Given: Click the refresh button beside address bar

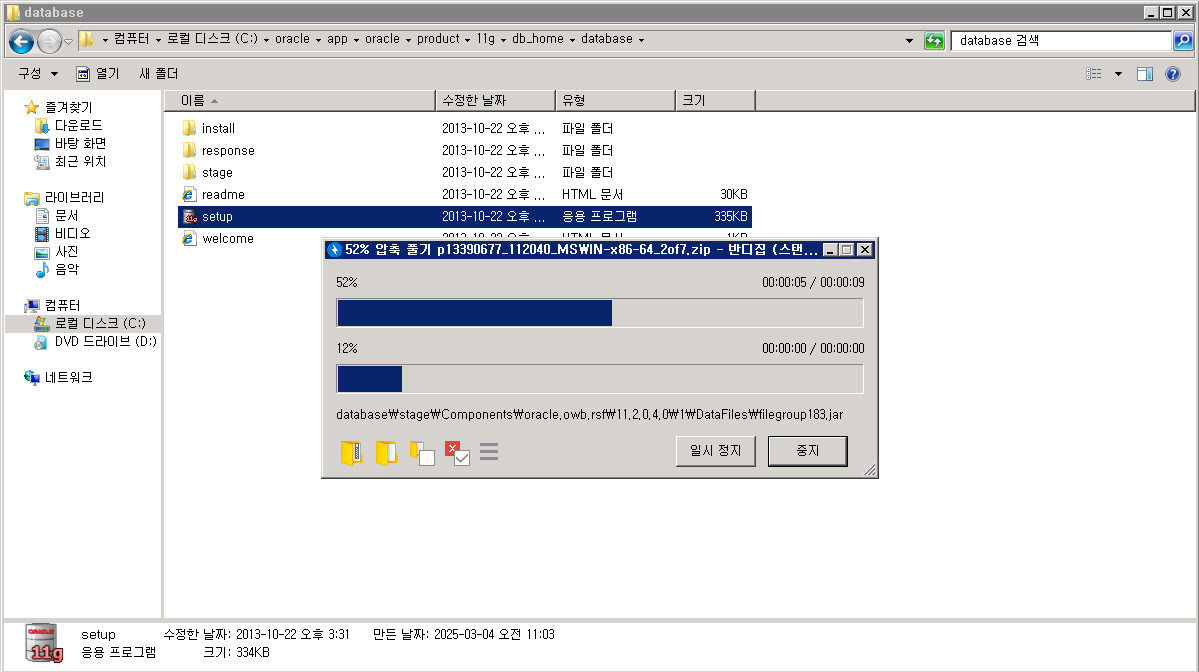Looking at the screenshot, I should click(x=934, y=41).
